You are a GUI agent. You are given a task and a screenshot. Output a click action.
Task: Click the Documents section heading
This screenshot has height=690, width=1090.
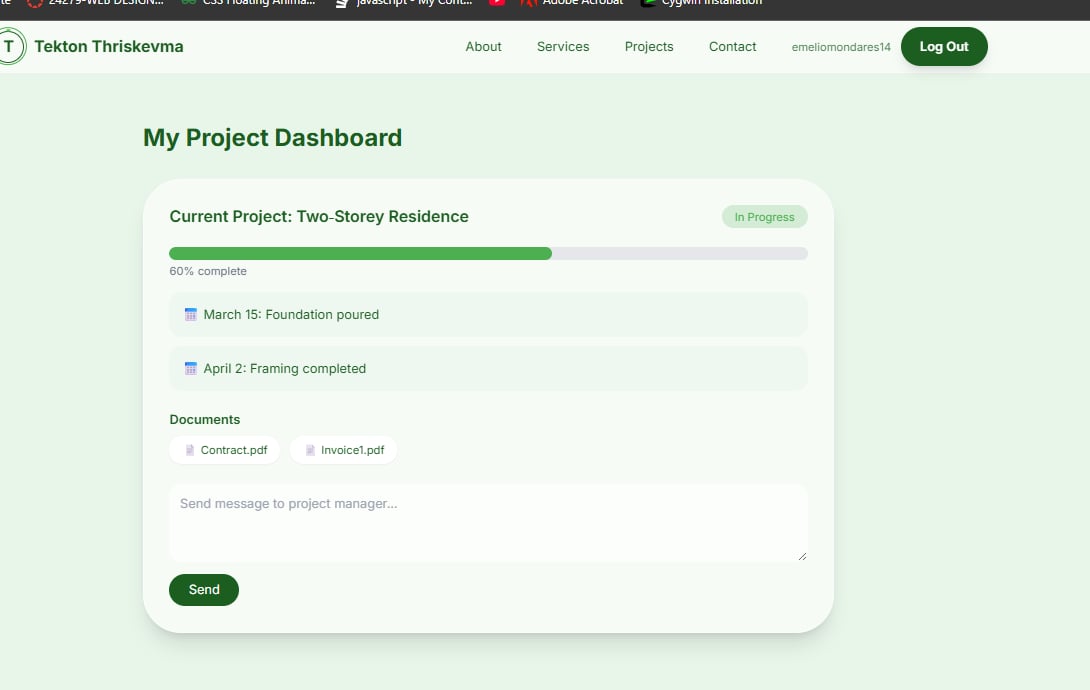pos(204,420)
